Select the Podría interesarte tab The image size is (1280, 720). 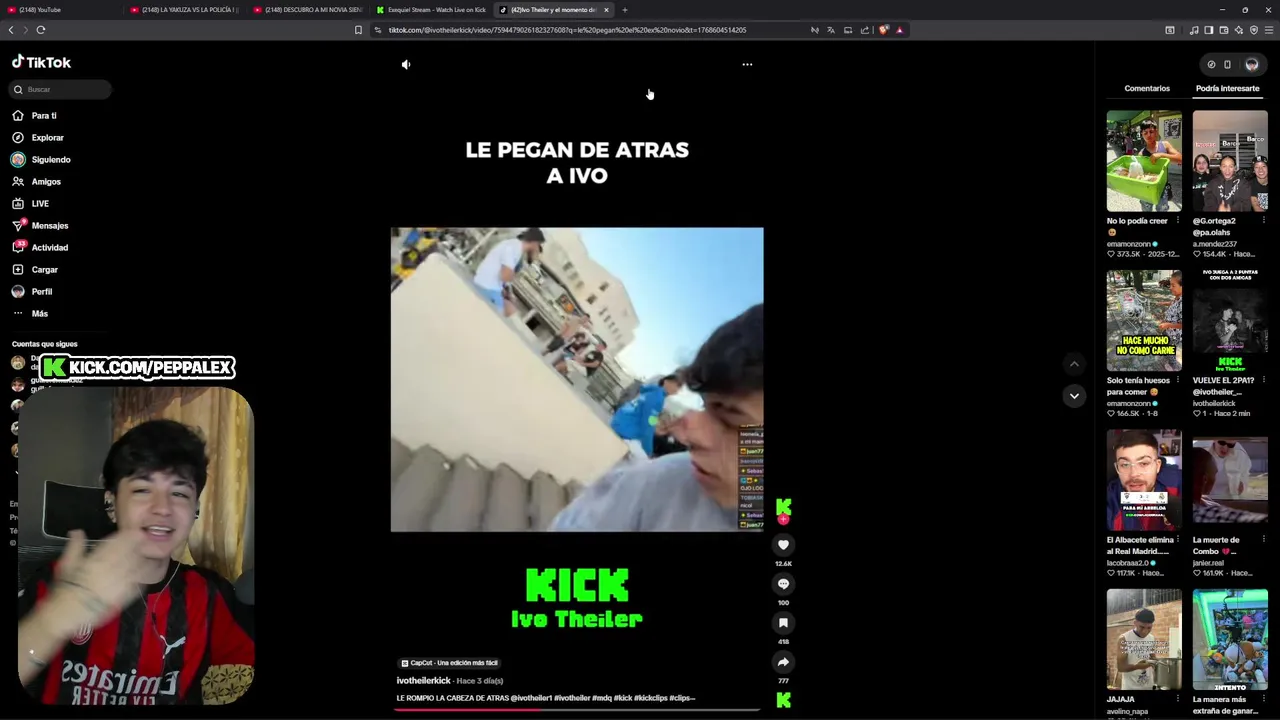[1227, 88]
